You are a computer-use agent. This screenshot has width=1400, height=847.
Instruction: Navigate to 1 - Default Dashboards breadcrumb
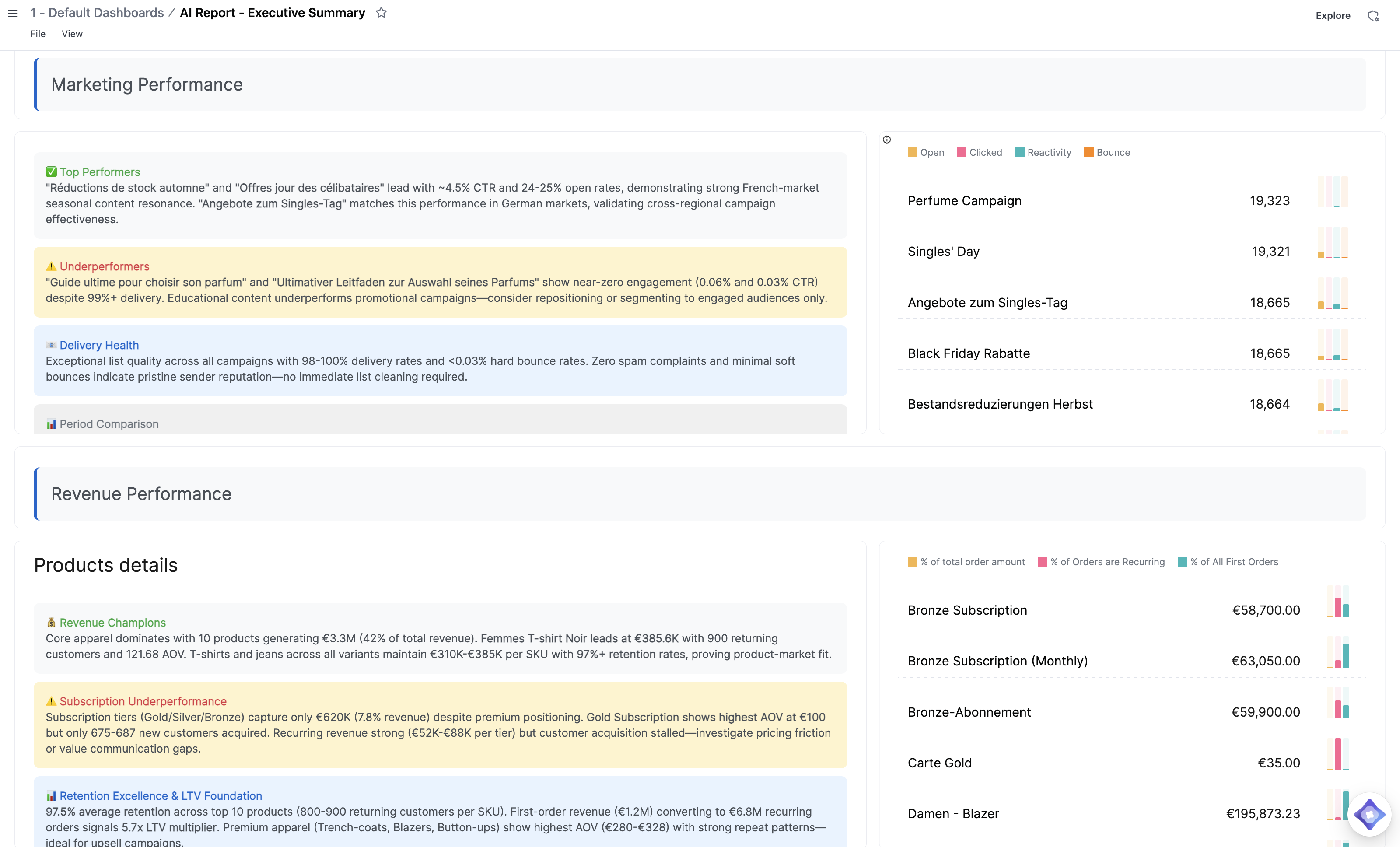click(96, 13)
